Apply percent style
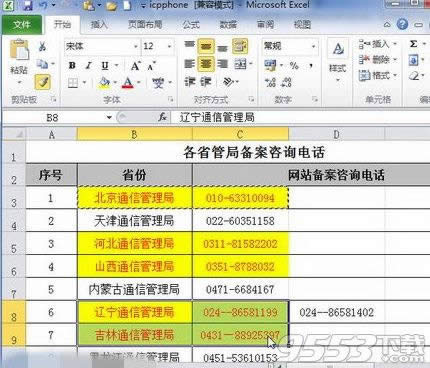Screen dimensions: 430x368 coord(294,65)
